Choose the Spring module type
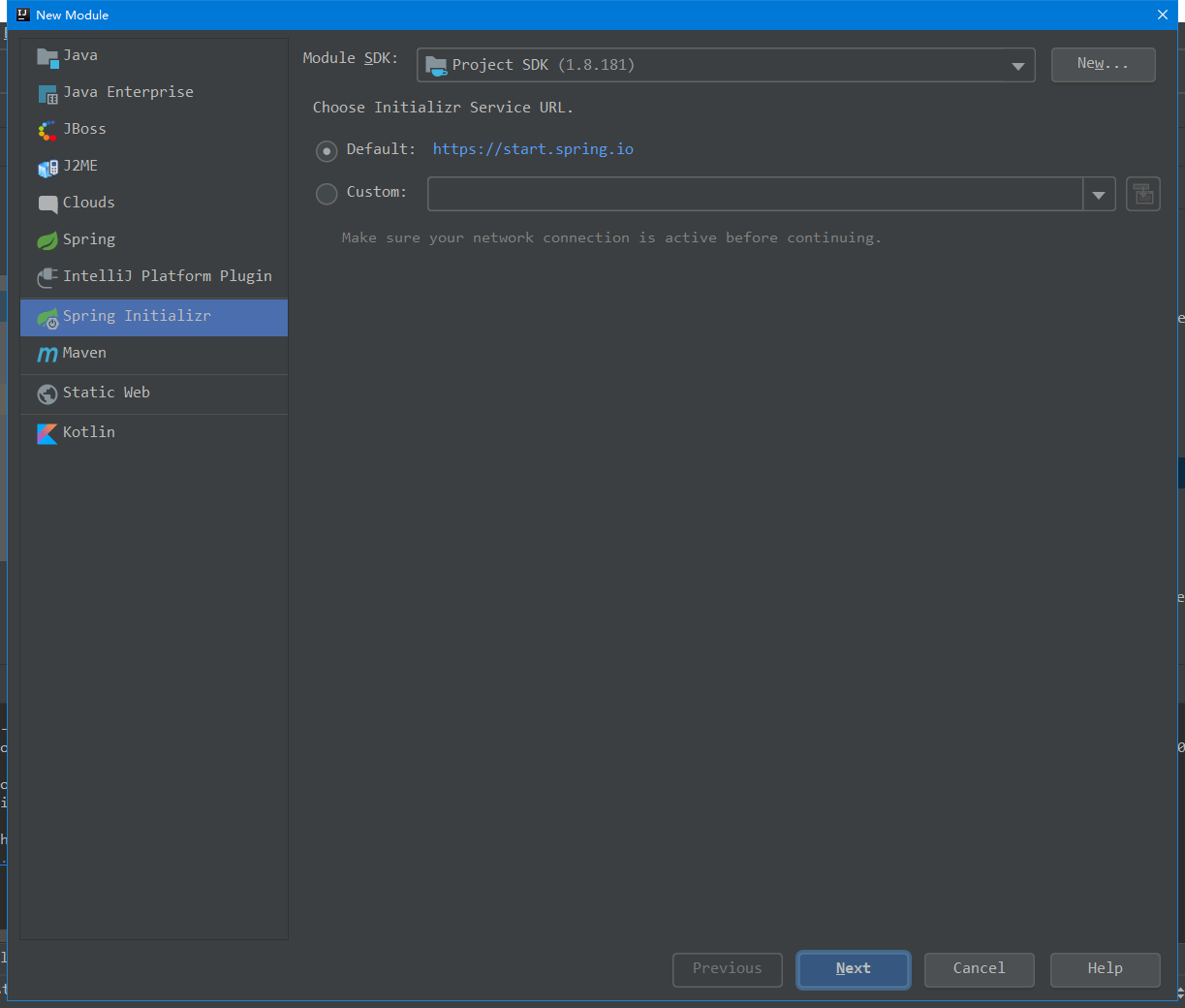This screenshot has width=1185, height=1008. pos(154,240)
